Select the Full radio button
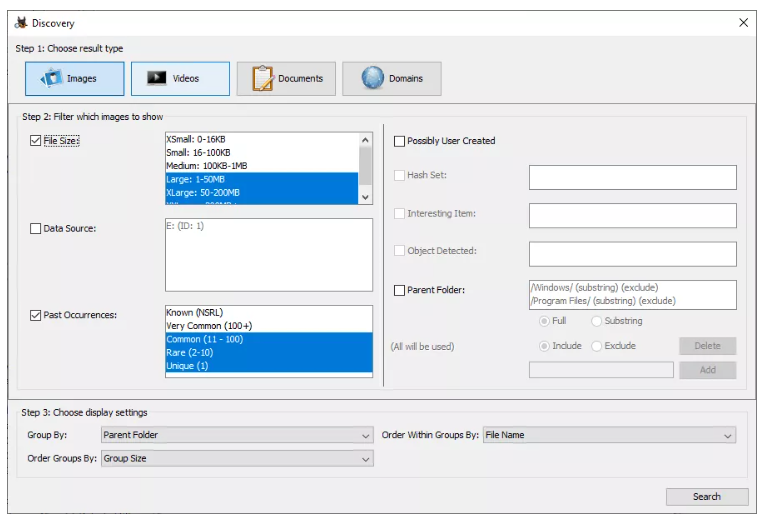 coord(544,321)
